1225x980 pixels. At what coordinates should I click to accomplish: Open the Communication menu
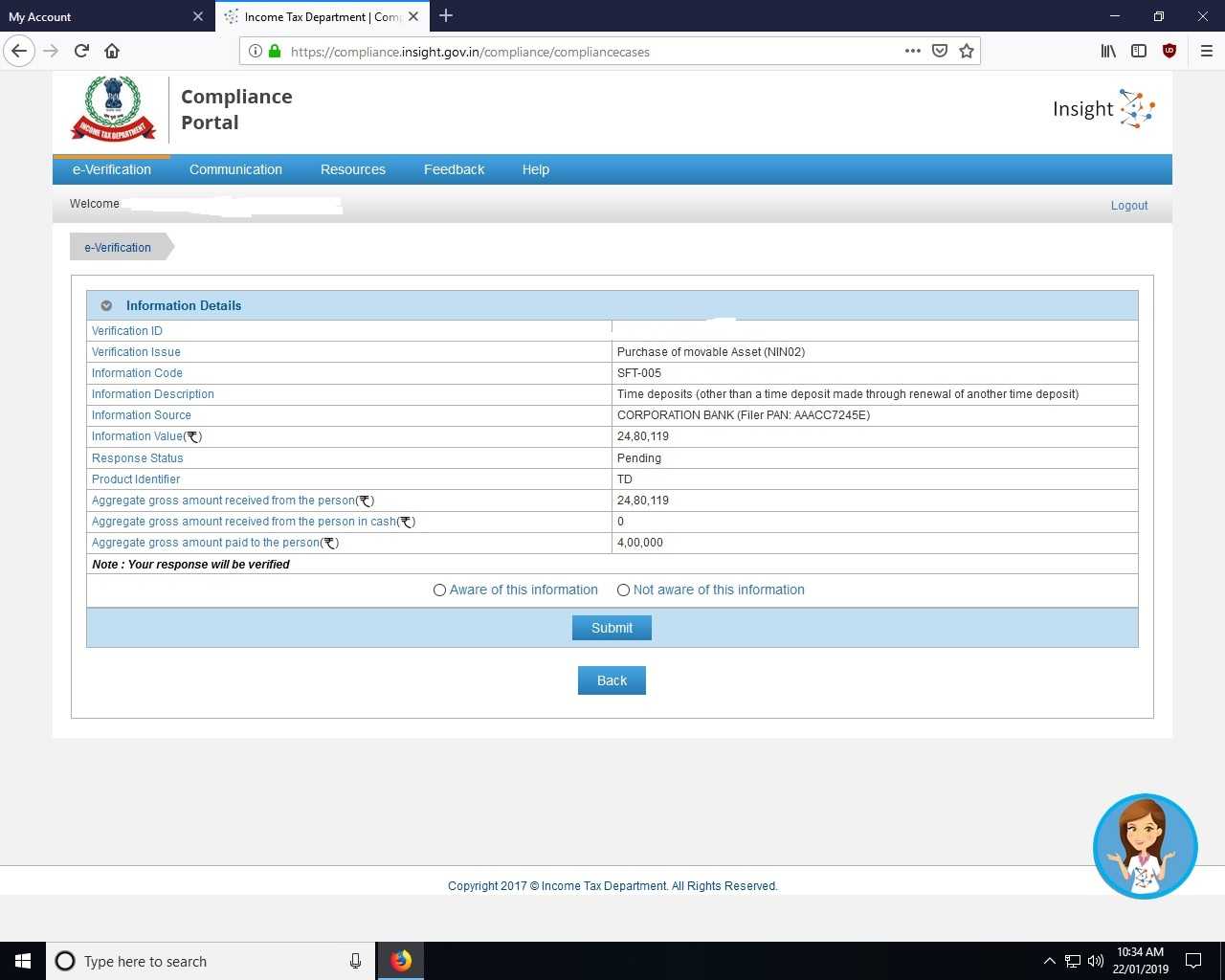pos(235,169)
